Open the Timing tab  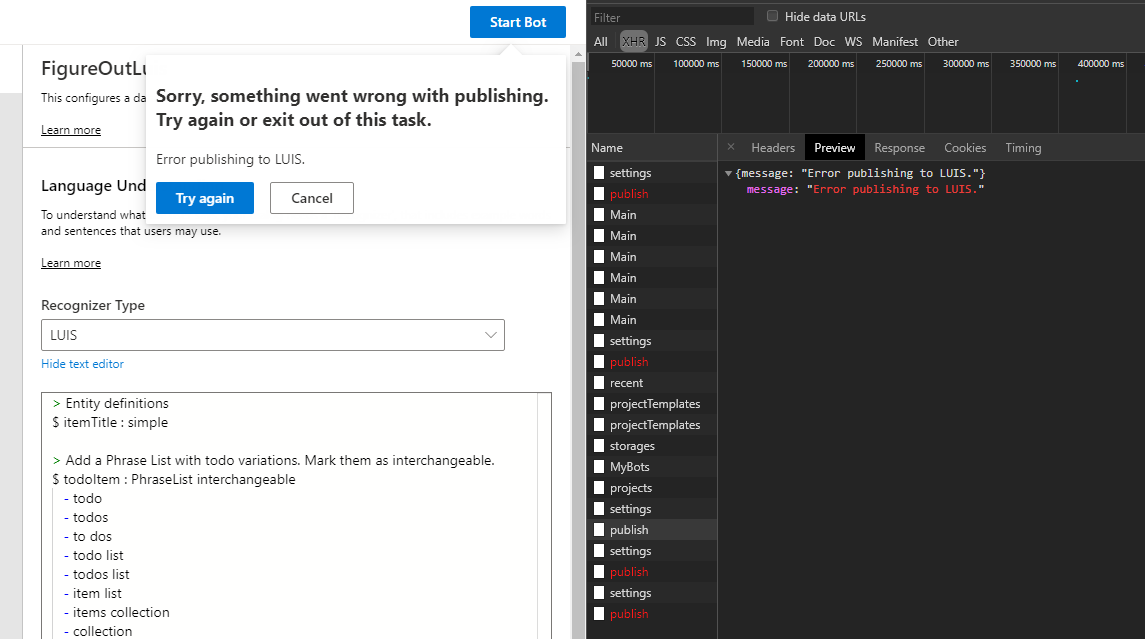click(1022, 147)
